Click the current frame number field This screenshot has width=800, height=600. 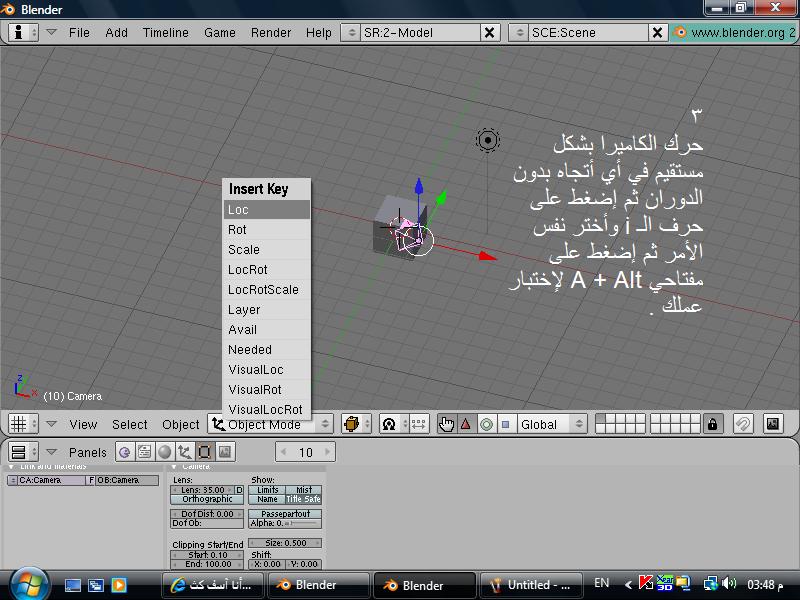tap(306, 452)
